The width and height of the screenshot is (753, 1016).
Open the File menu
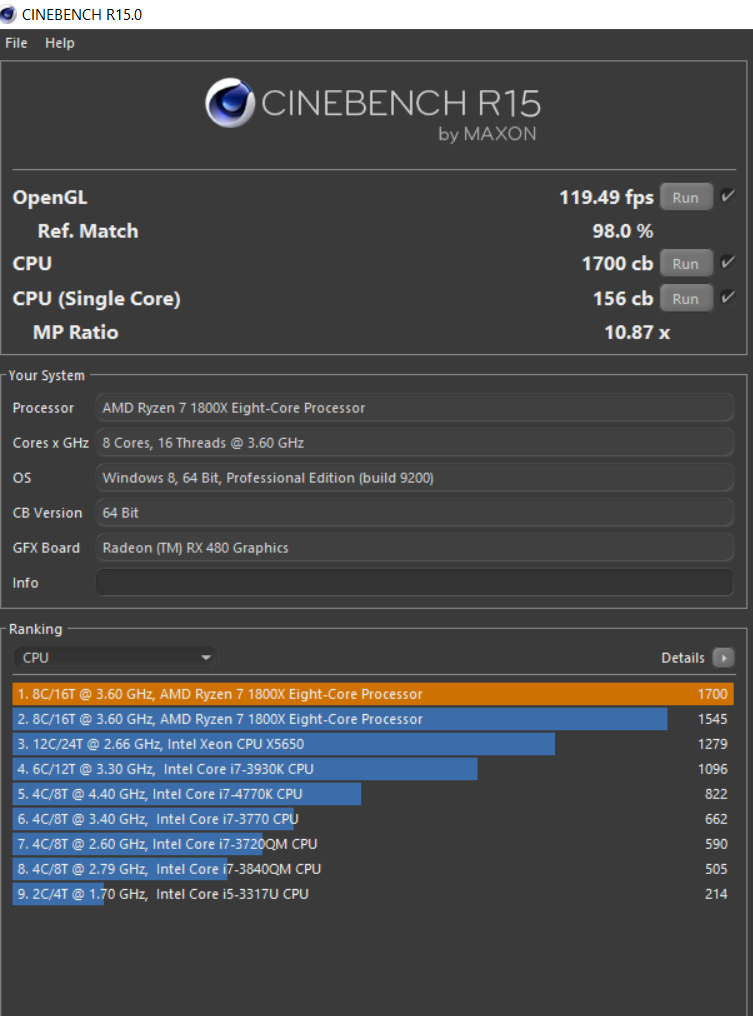pos(16,43)
